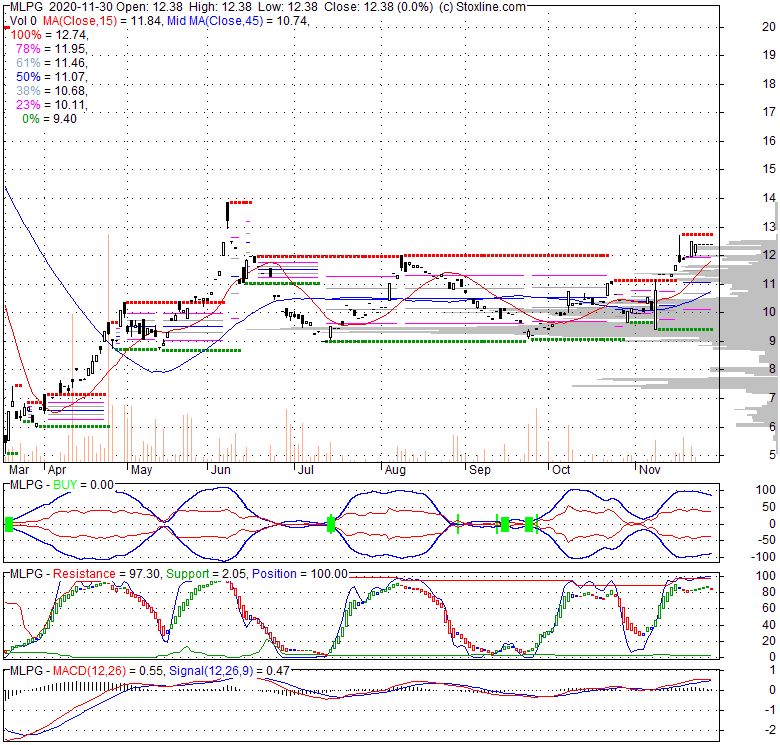Image resolution: width=780 pixels, height=745 pixels.
Task: Click the 23% = 10.11 Fibonacci level
Action: tap(52, 104)
